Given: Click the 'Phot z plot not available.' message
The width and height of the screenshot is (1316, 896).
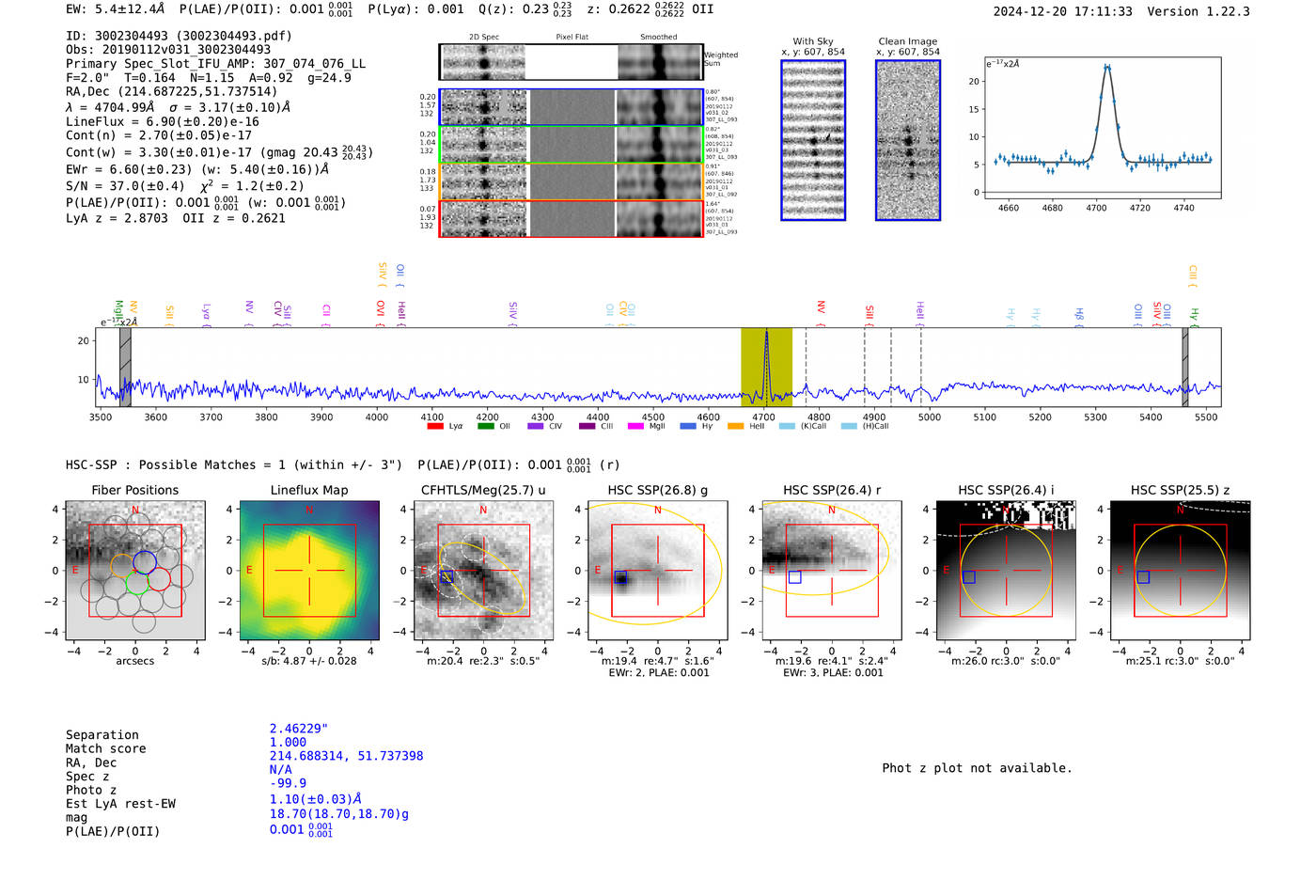Looking at the screenshot, I should click(x=977, y=768).
